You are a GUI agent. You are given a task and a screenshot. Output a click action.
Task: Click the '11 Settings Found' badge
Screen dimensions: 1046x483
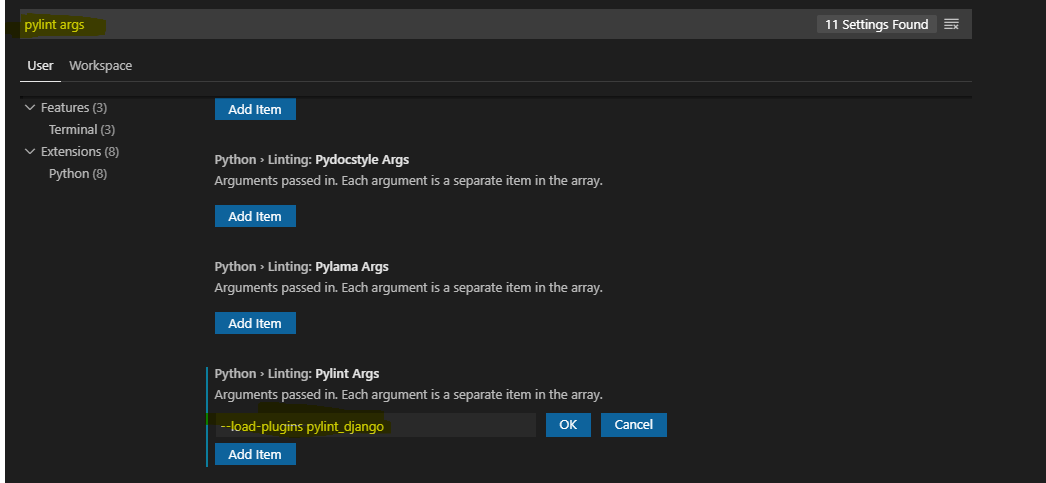click(x=876, y=25)
